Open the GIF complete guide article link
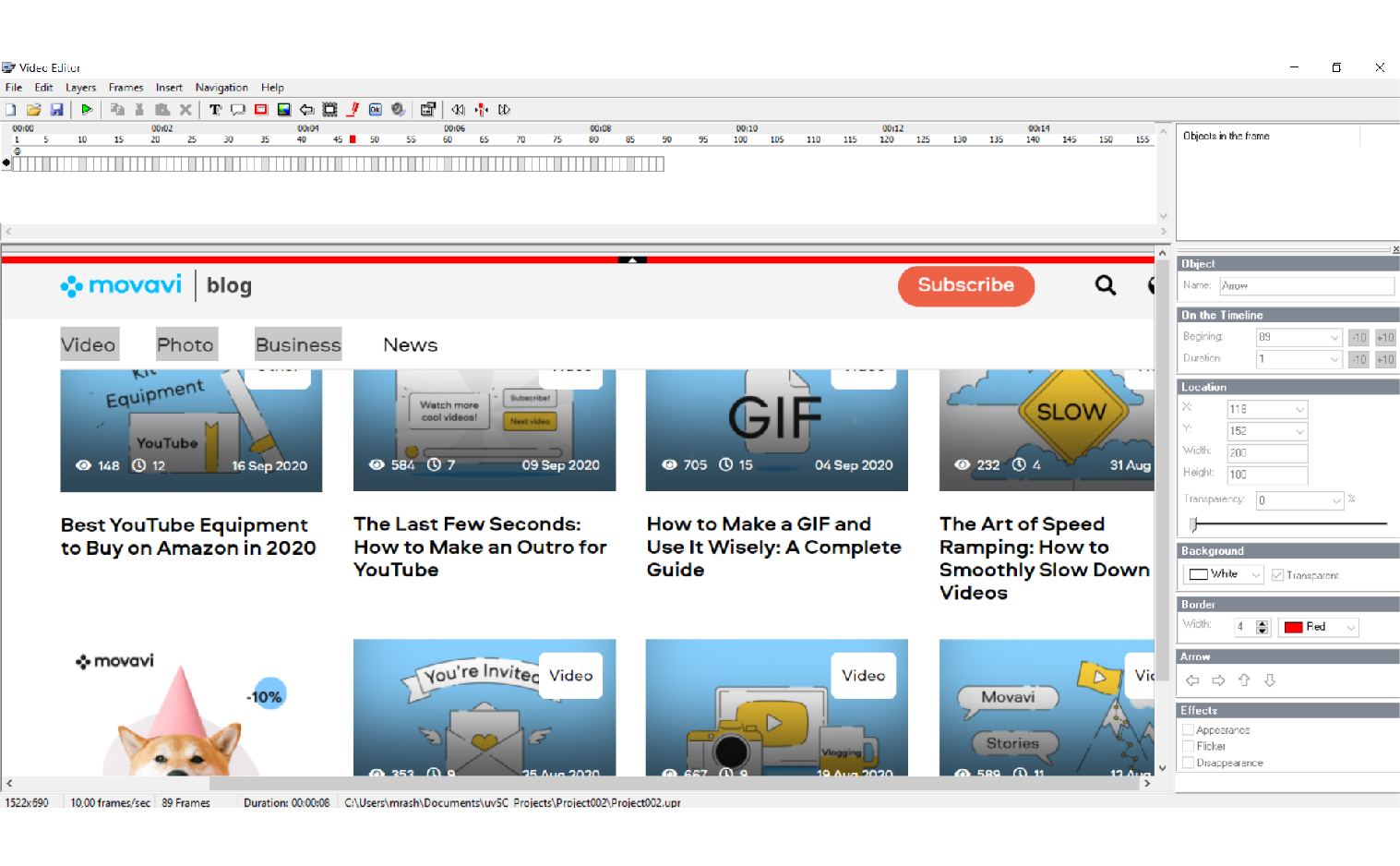Viewport: 1400px width, 866px height. [x=773, y=547]
